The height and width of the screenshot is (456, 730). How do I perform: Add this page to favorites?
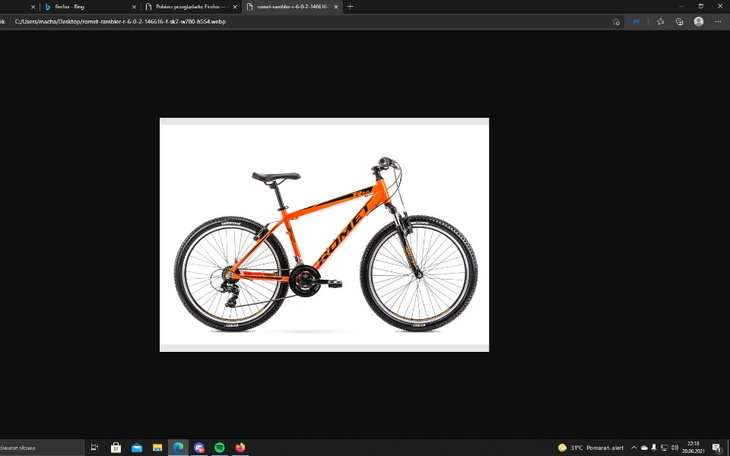pyautogui.click(x=616, y=21)
